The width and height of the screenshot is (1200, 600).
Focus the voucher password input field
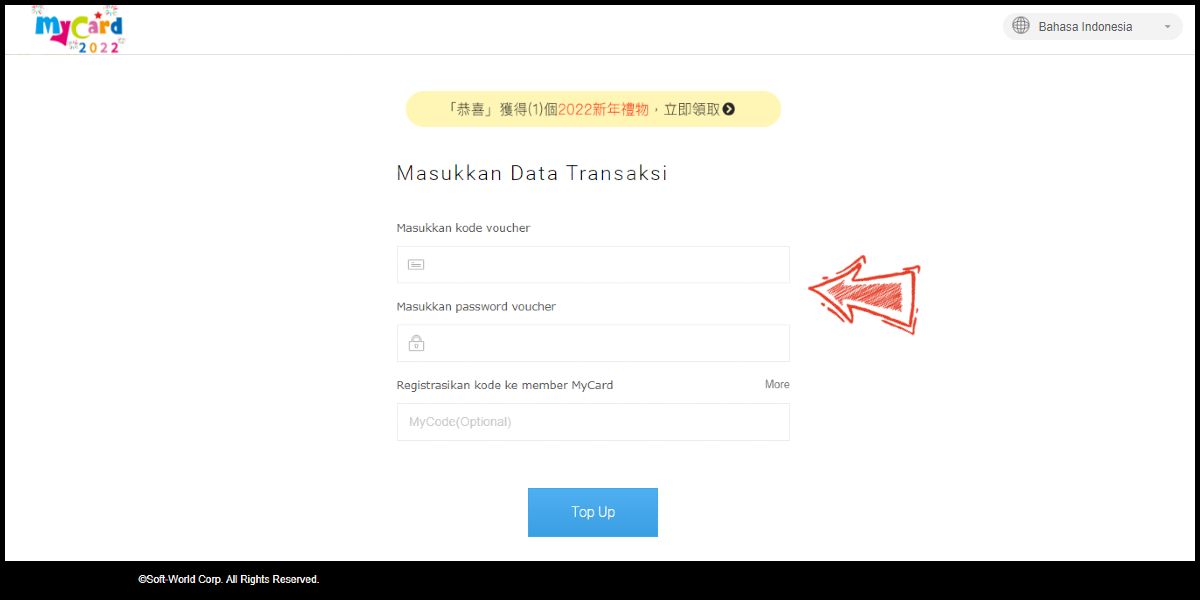(593, 343)
